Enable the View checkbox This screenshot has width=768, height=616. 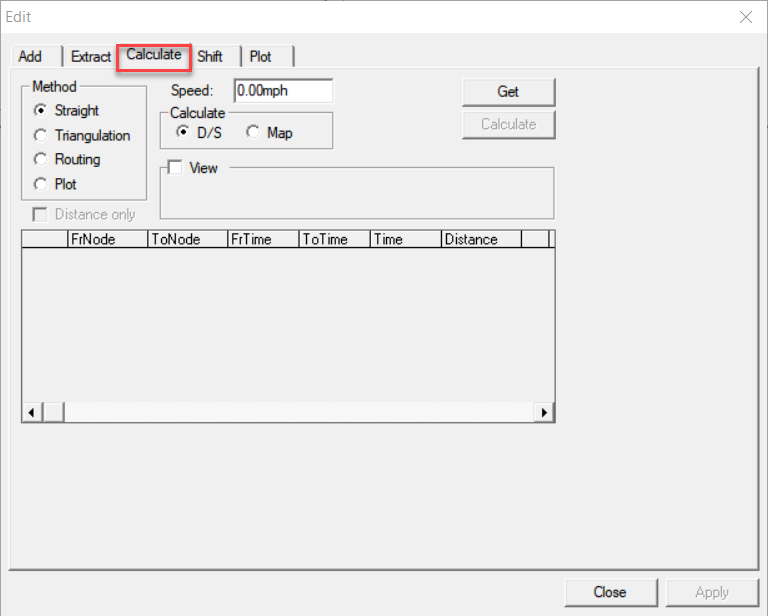tap(175, 168)
